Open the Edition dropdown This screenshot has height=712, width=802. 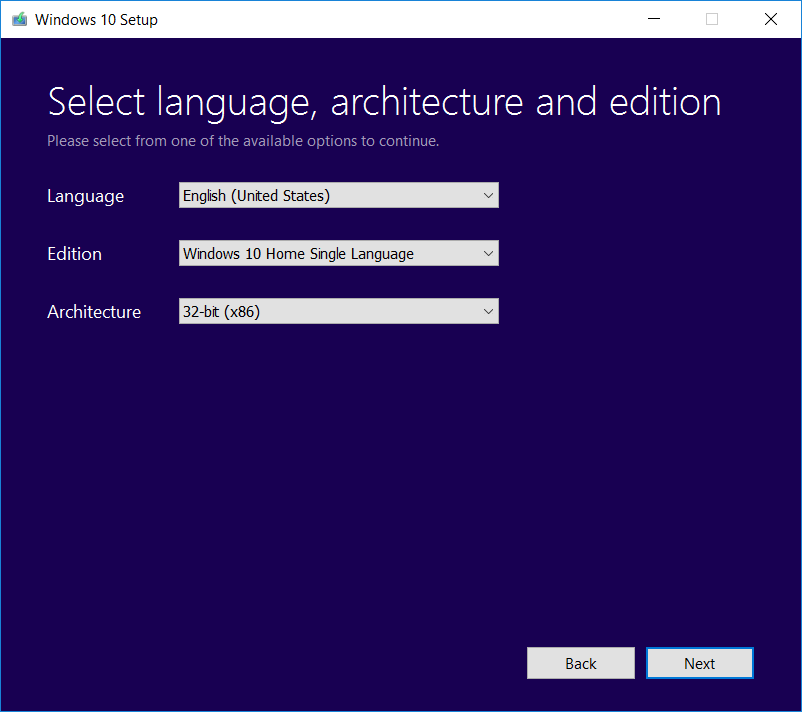(x=339, y=253)
